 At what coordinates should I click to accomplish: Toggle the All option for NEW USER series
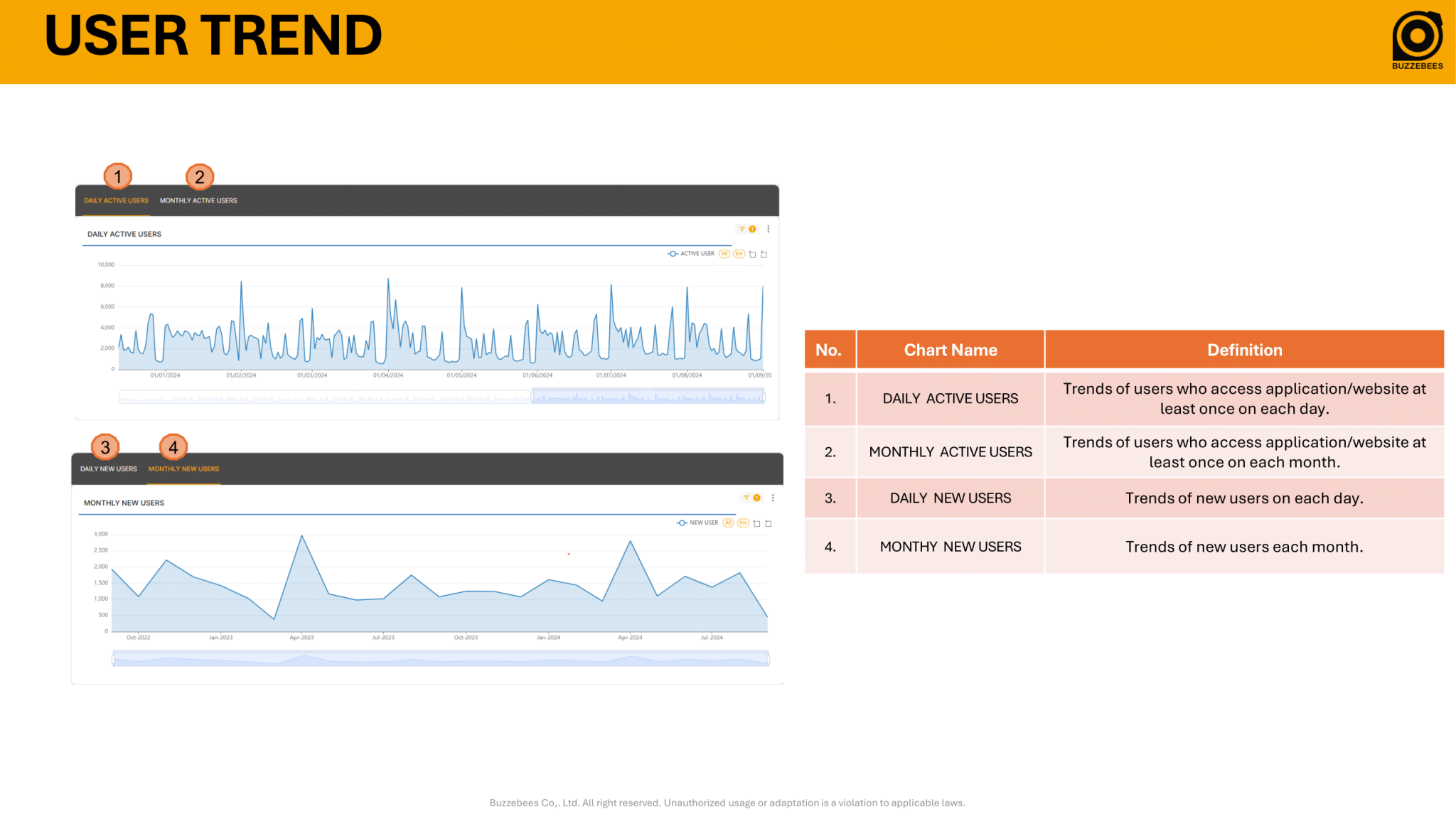pos(728,524)
